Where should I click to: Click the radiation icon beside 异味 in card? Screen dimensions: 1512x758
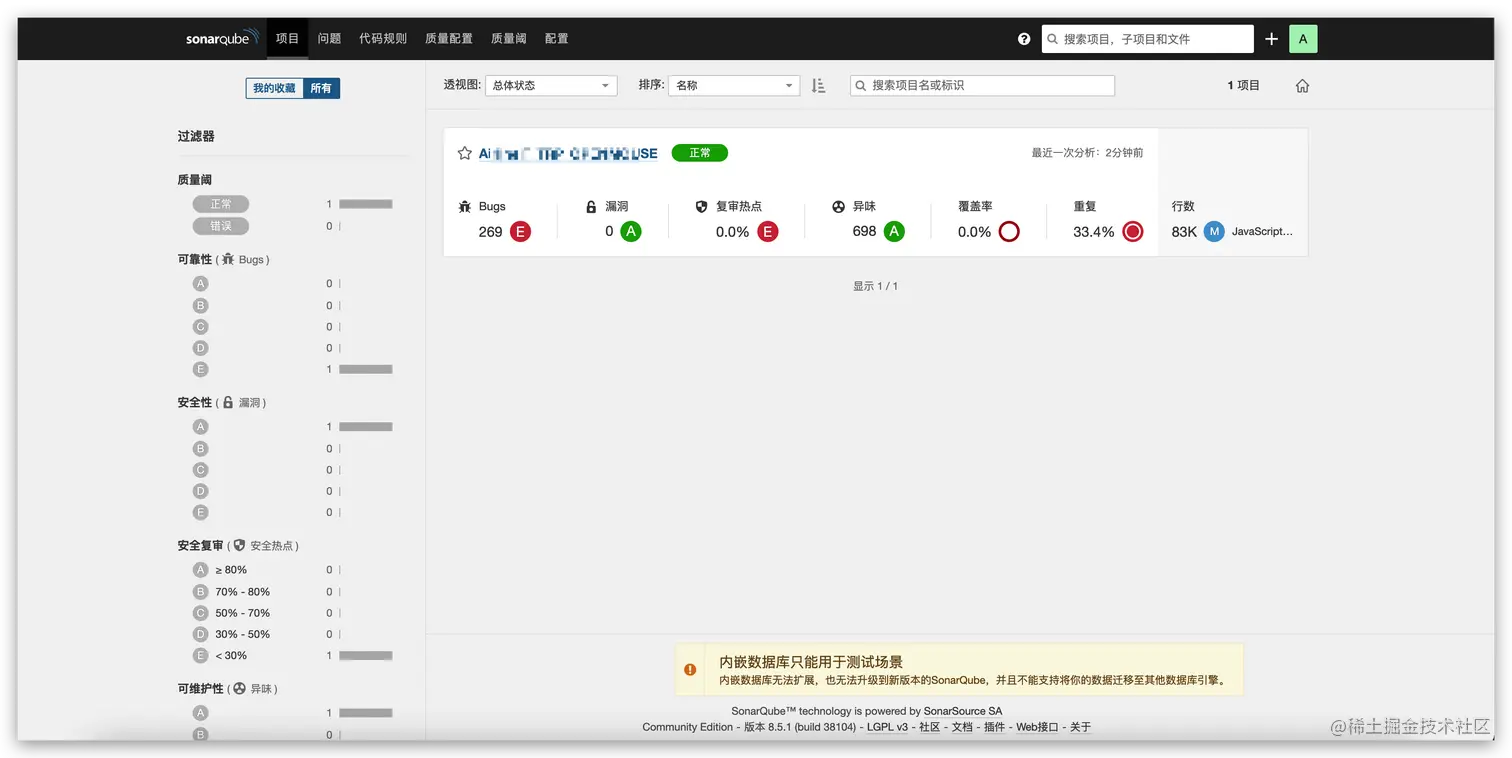(x=838, y=207)
